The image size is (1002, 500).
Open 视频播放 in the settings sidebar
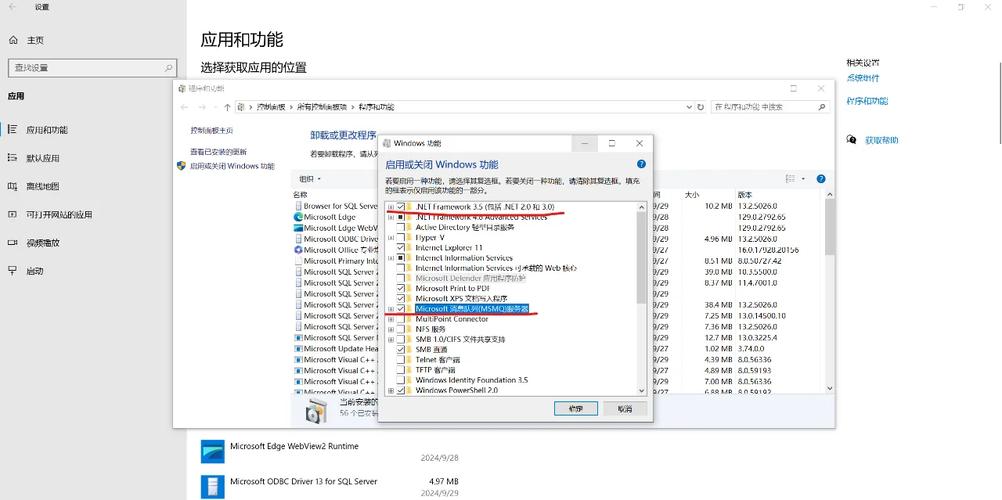42,243
